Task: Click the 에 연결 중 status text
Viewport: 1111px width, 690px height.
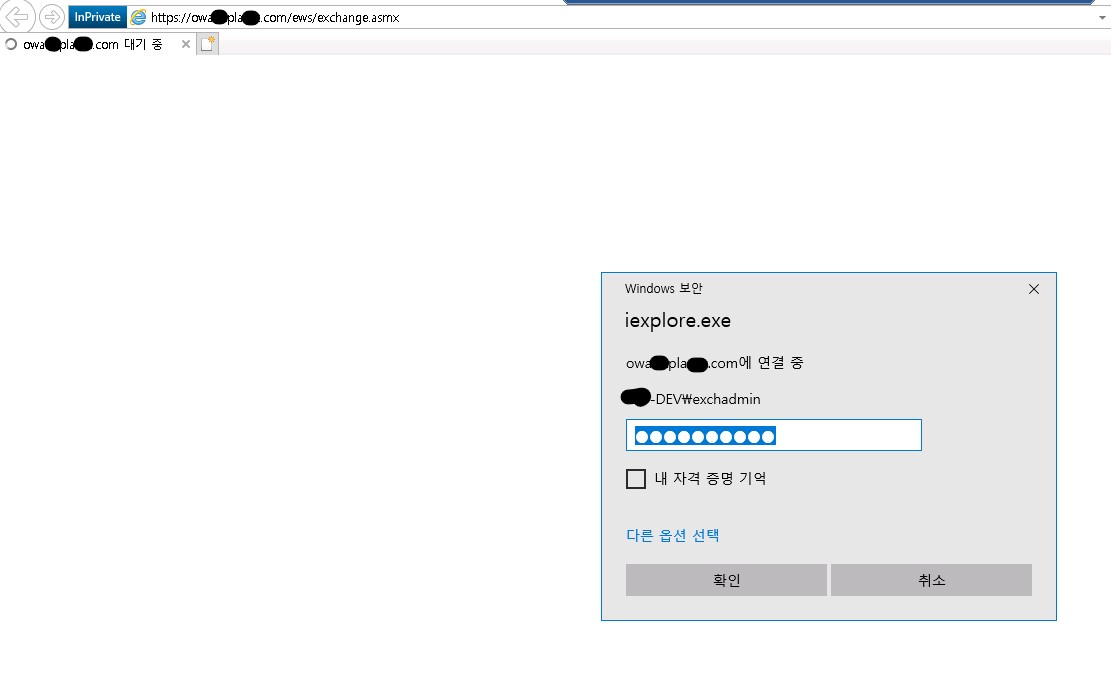Action: coord(771,363)
